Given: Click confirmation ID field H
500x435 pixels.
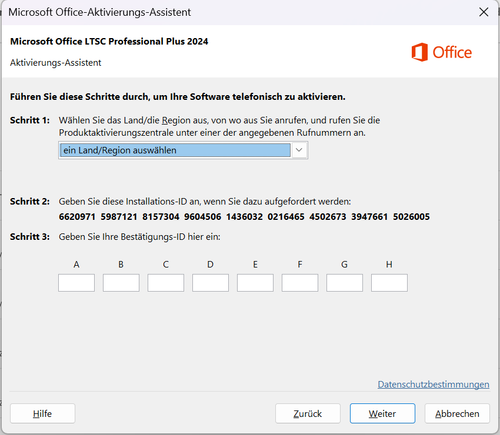Looking at the screenshot, I should [x=389, y=283].
